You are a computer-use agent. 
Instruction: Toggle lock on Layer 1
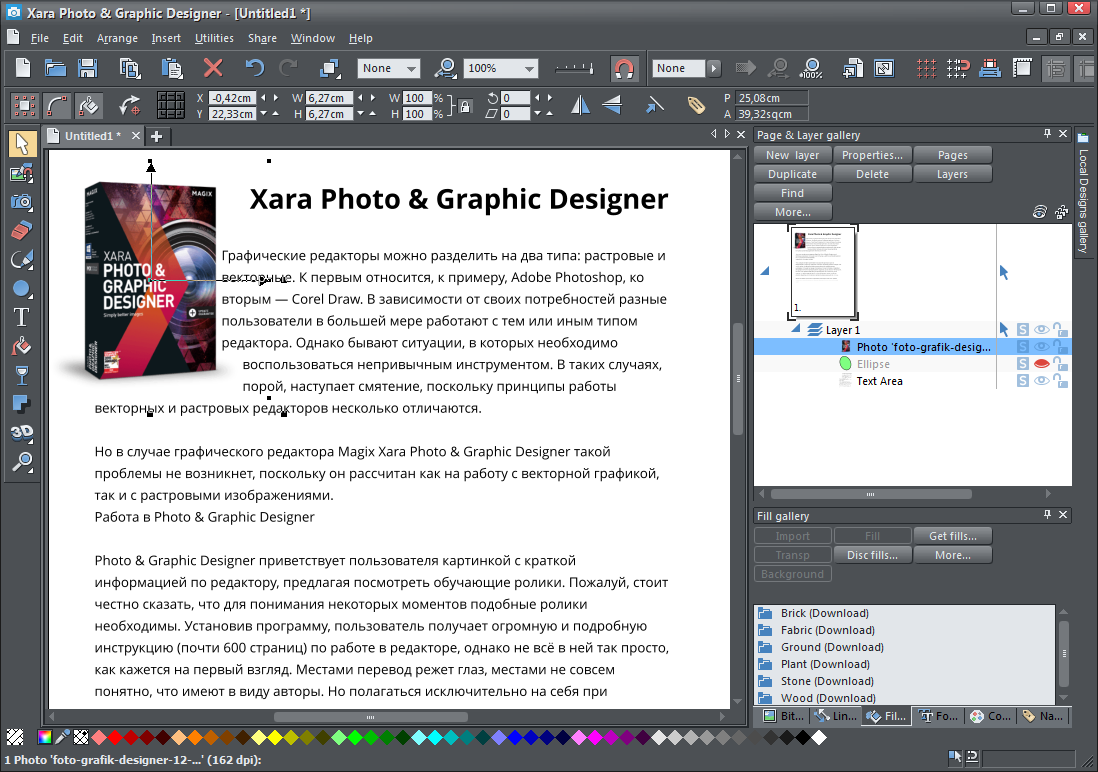(x=1060, y=329)
